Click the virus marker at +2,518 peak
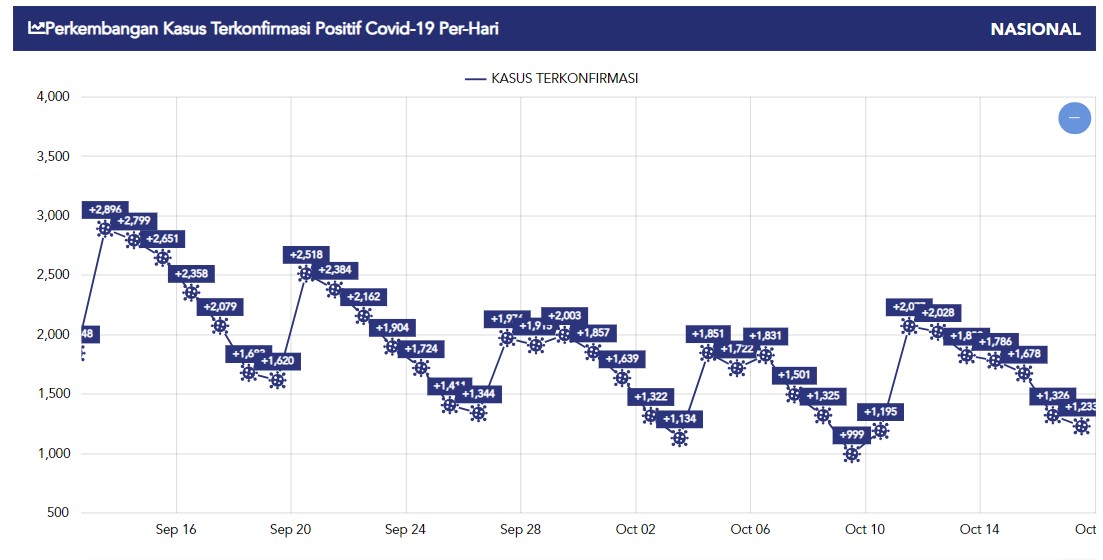The image size is (1103, 560). (306, 273)
